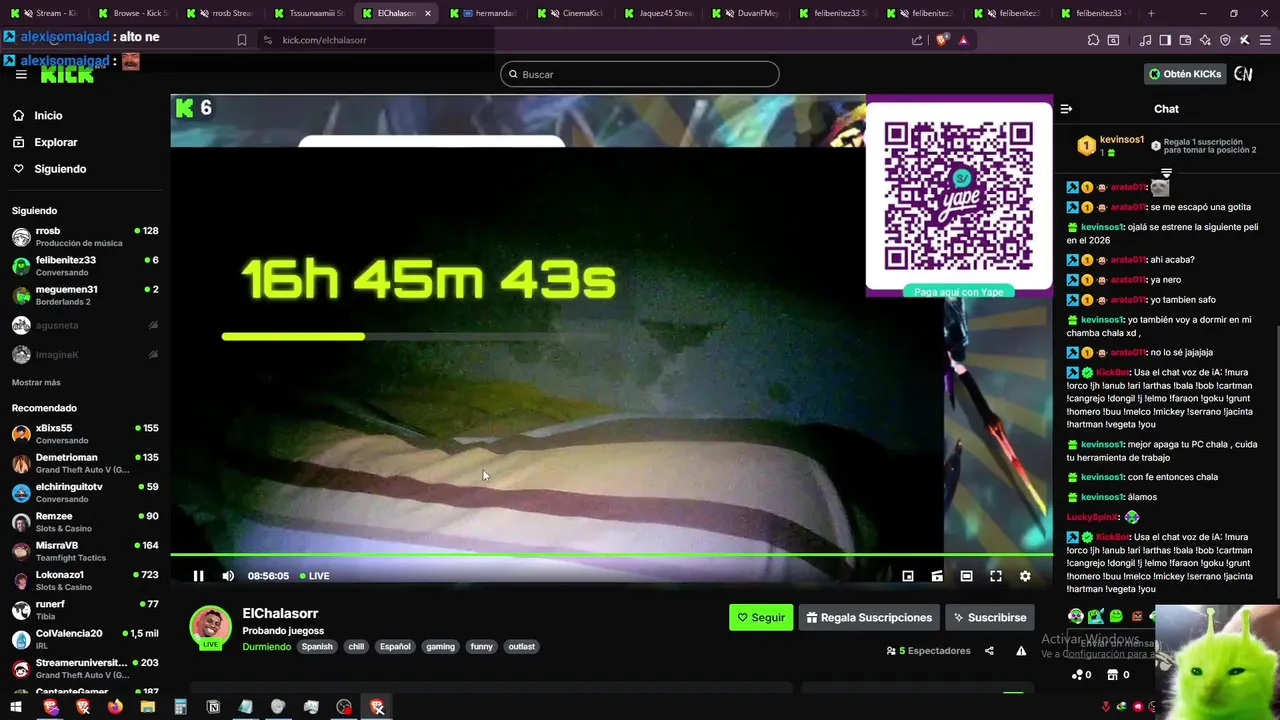
Task: Toggle the browser sidebar panel icon
Action: (x=1165, y=40)
